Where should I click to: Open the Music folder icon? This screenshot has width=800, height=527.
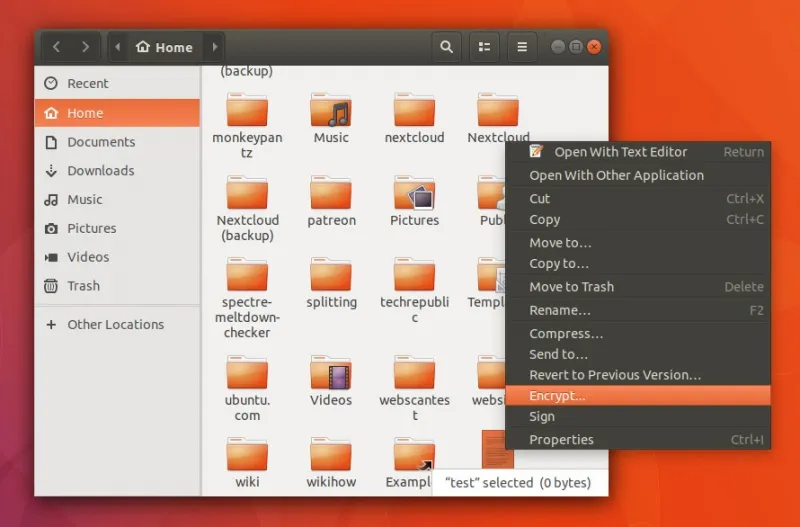pos(331,110)
